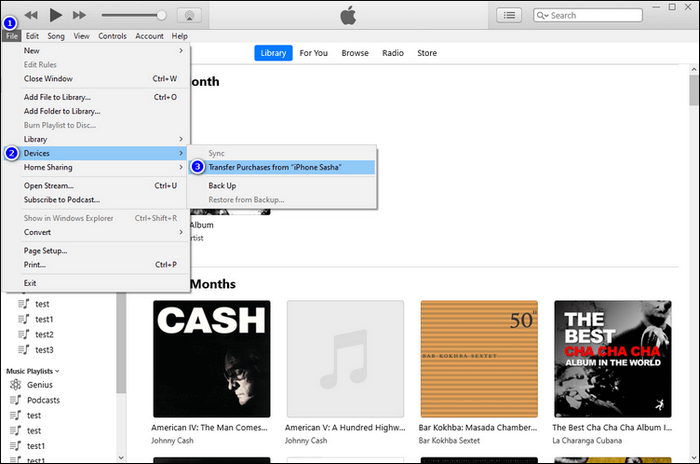The image size is (700, 464).
Task: Open the blank American V album artwork
Action: pyautogui.click(x=346, y=359)
